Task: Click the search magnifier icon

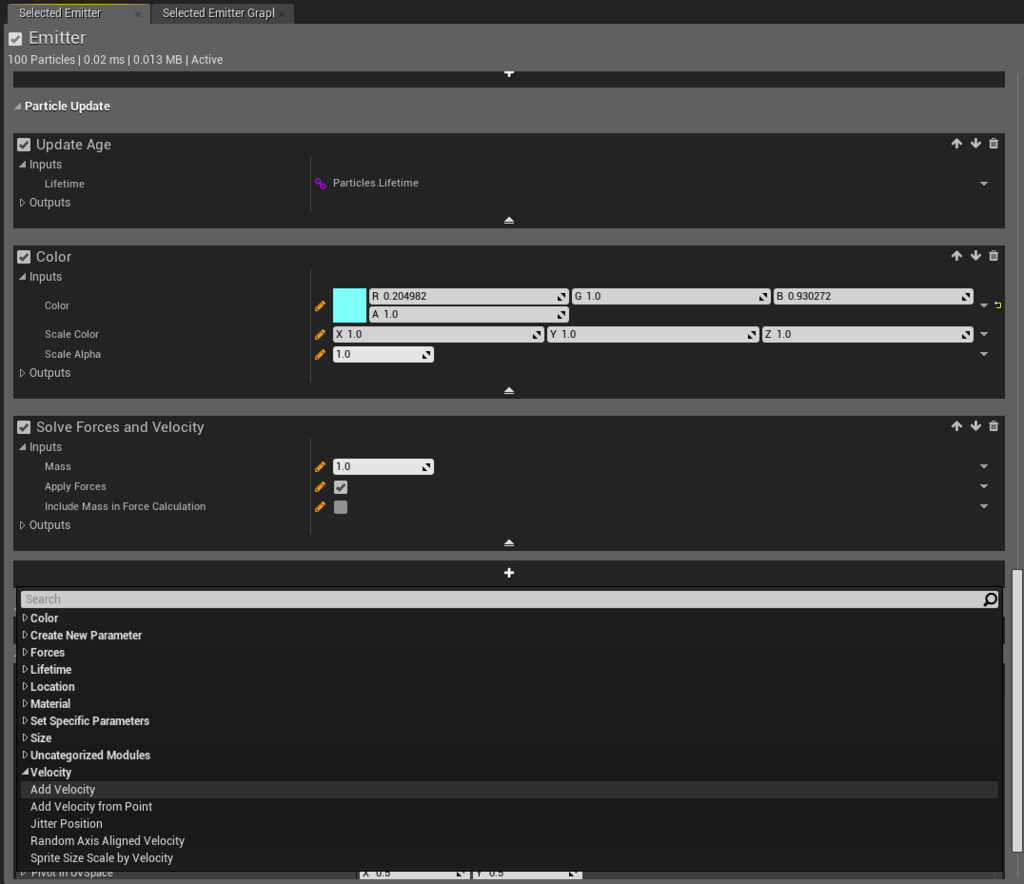Action: (990, 599)
